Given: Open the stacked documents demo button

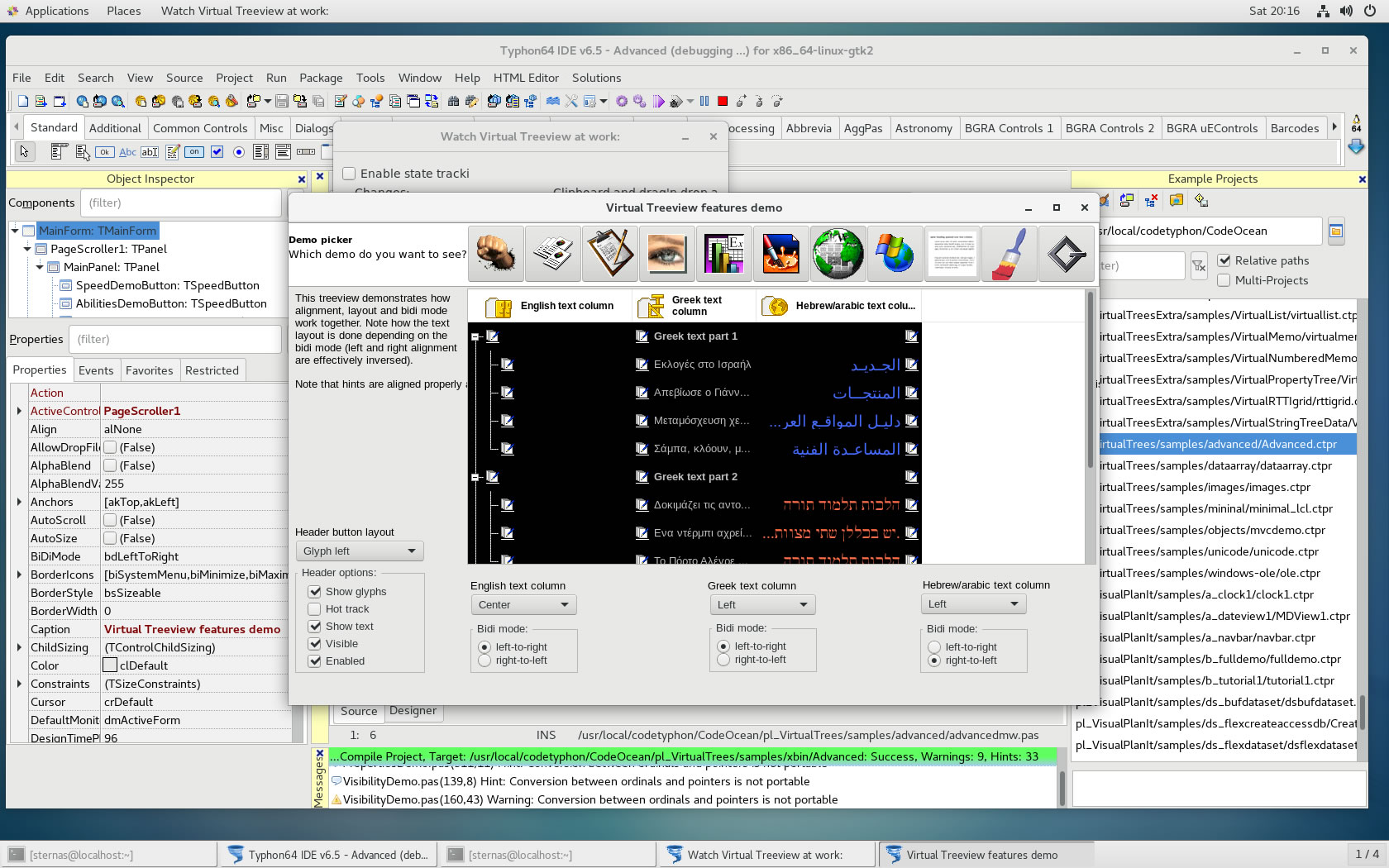Looking at the screenshot, I should [553, 254].
